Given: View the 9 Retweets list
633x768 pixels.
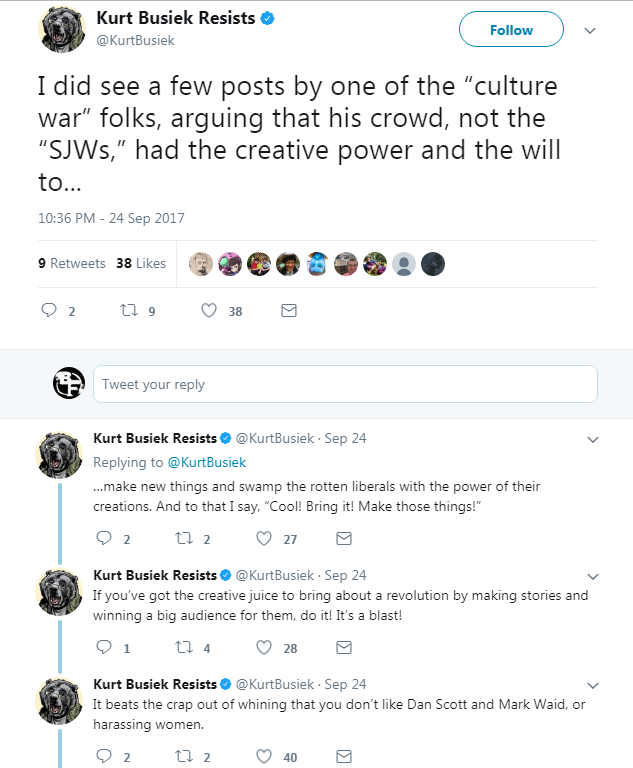Looking at the screenshot, I should pos(72,264).
